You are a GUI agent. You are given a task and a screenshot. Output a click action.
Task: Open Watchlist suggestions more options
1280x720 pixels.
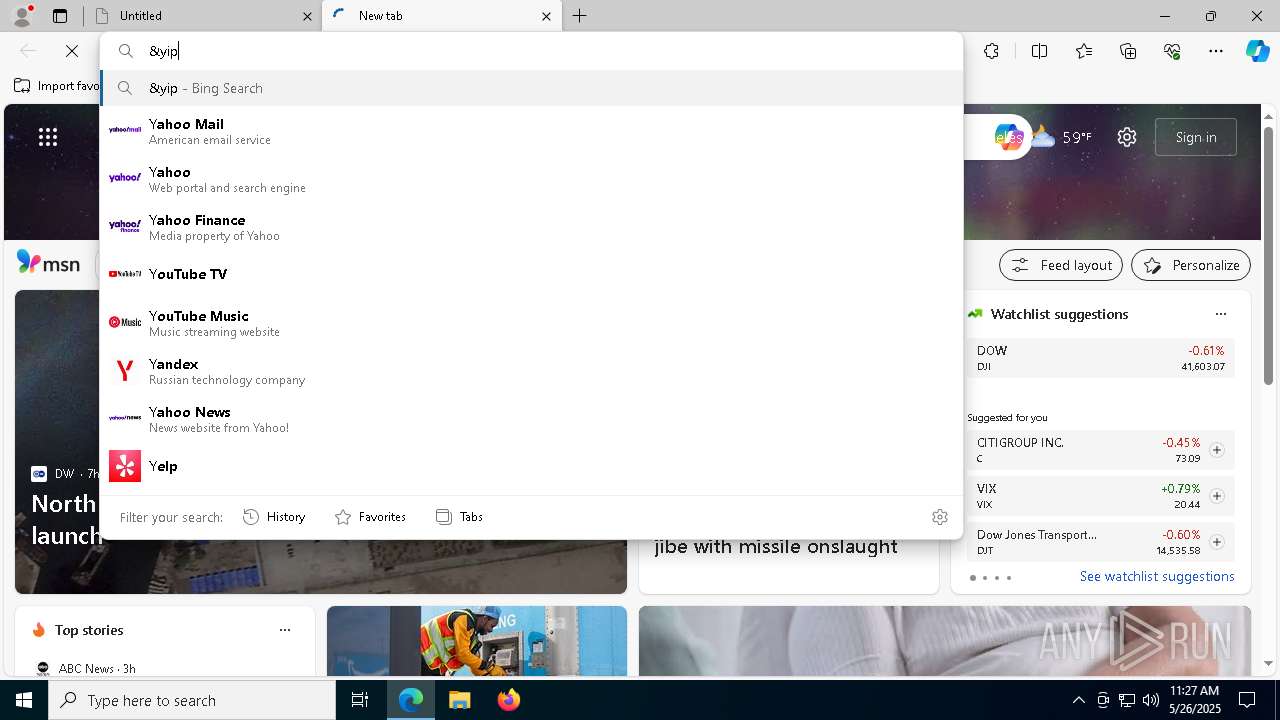1220,314
